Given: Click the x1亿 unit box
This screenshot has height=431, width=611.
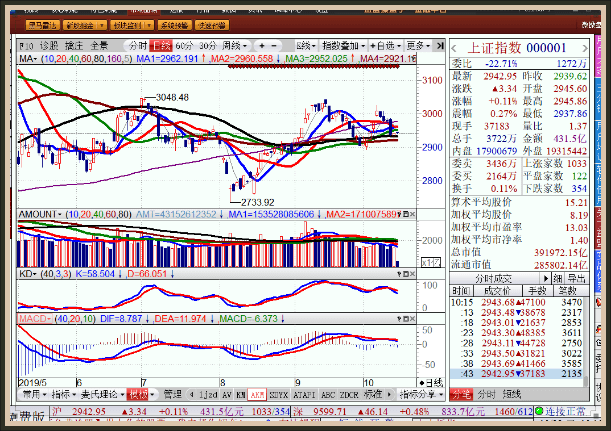Looking at the screenshot, I should [431, 263].
